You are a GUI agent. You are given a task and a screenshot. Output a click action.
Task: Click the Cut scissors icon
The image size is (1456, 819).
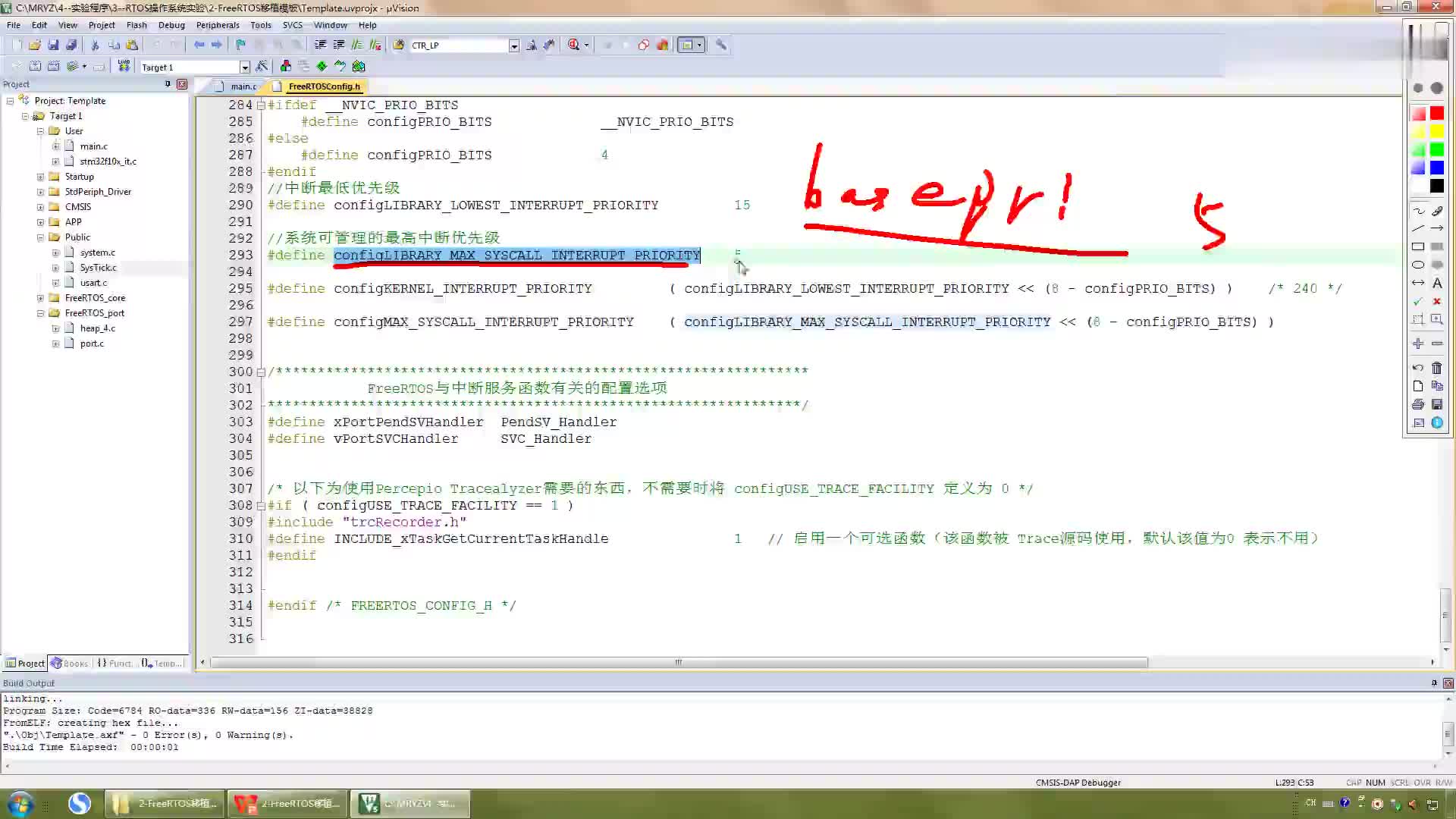[x=96, y=45]
